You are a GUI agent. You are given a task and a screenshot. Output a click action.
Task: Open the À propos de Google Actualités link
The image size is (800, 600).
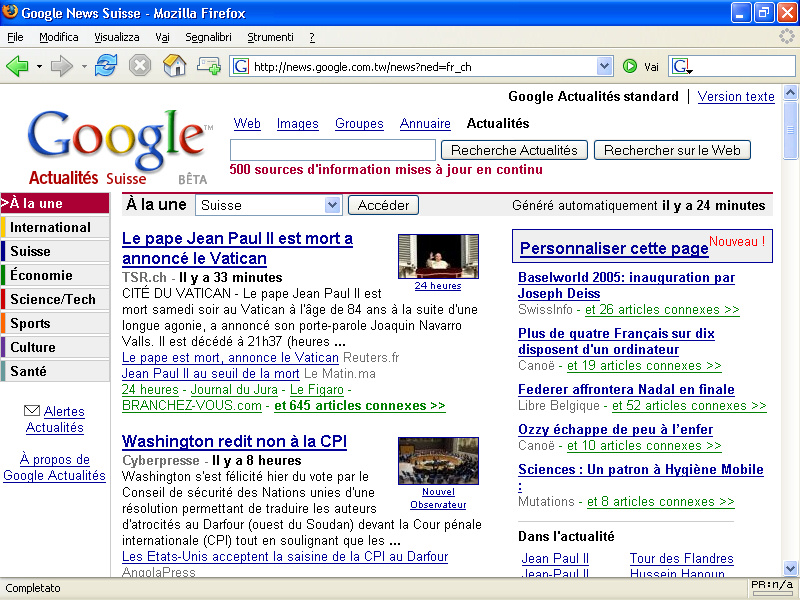pyautogui.click(x=55, y=467)
